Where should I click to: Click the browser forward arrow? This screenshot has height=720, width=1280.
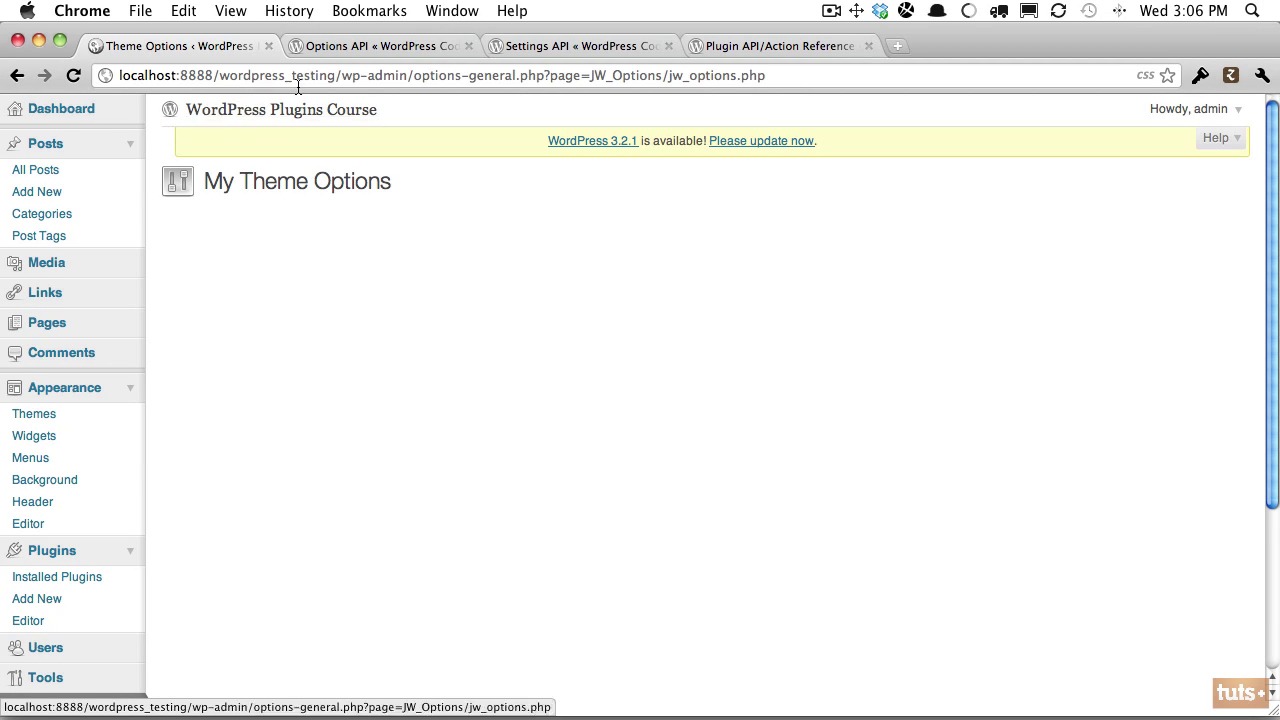tap(45, 75)
